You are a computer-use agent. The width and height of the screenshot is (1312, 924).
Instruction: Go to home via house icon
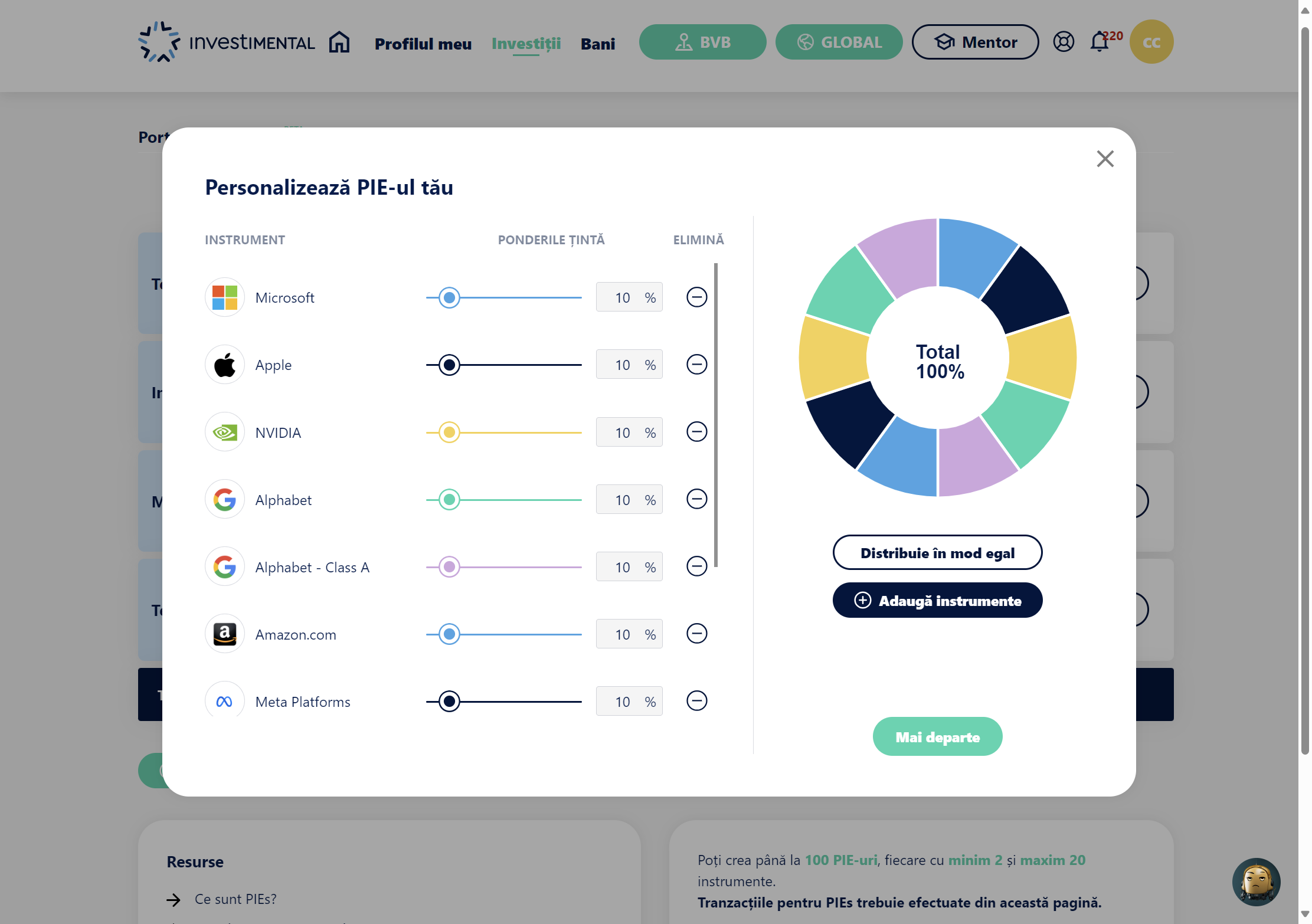[339, 42]
